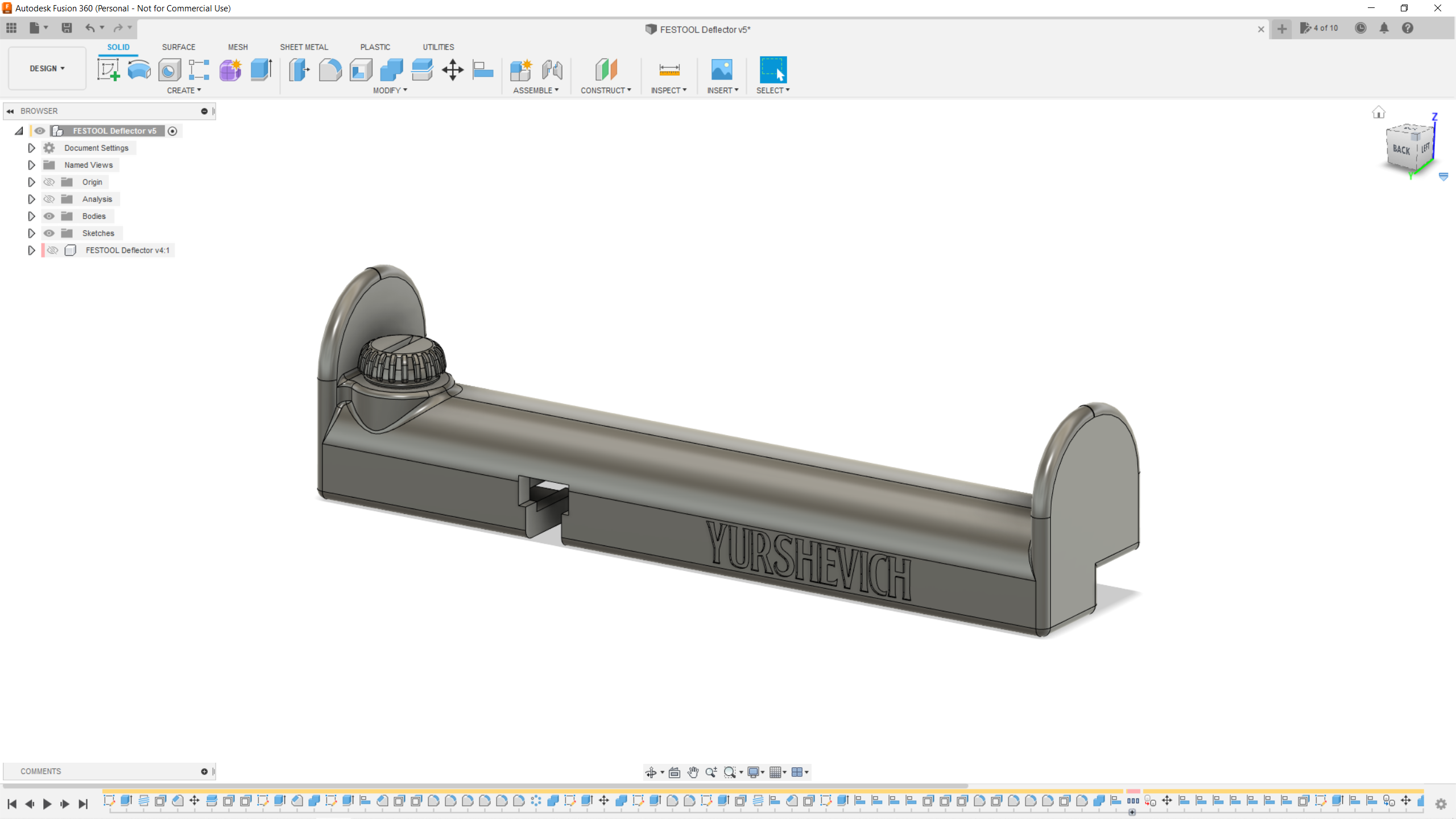Click BACK face on the ViewCube

pyautogui.click(x=1401, y=150)
